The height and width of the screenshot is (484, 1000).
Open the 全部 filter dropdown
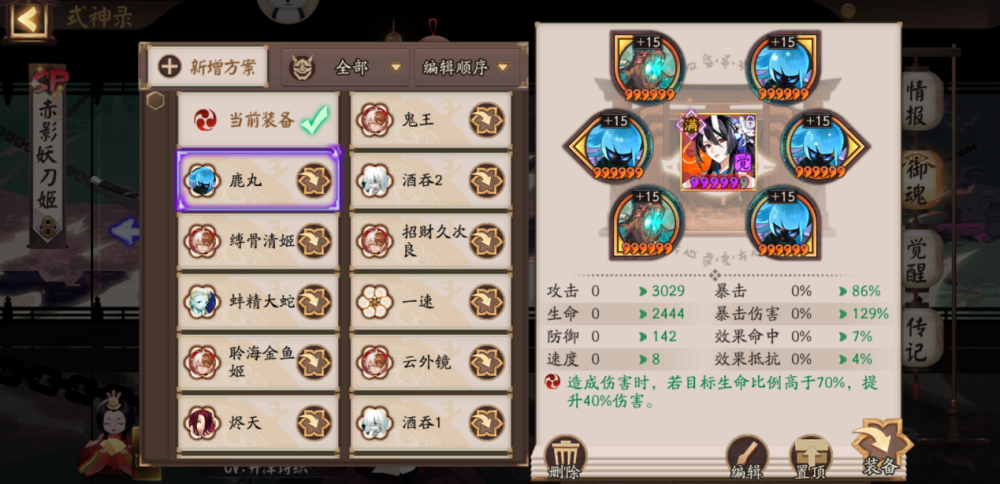345,67
